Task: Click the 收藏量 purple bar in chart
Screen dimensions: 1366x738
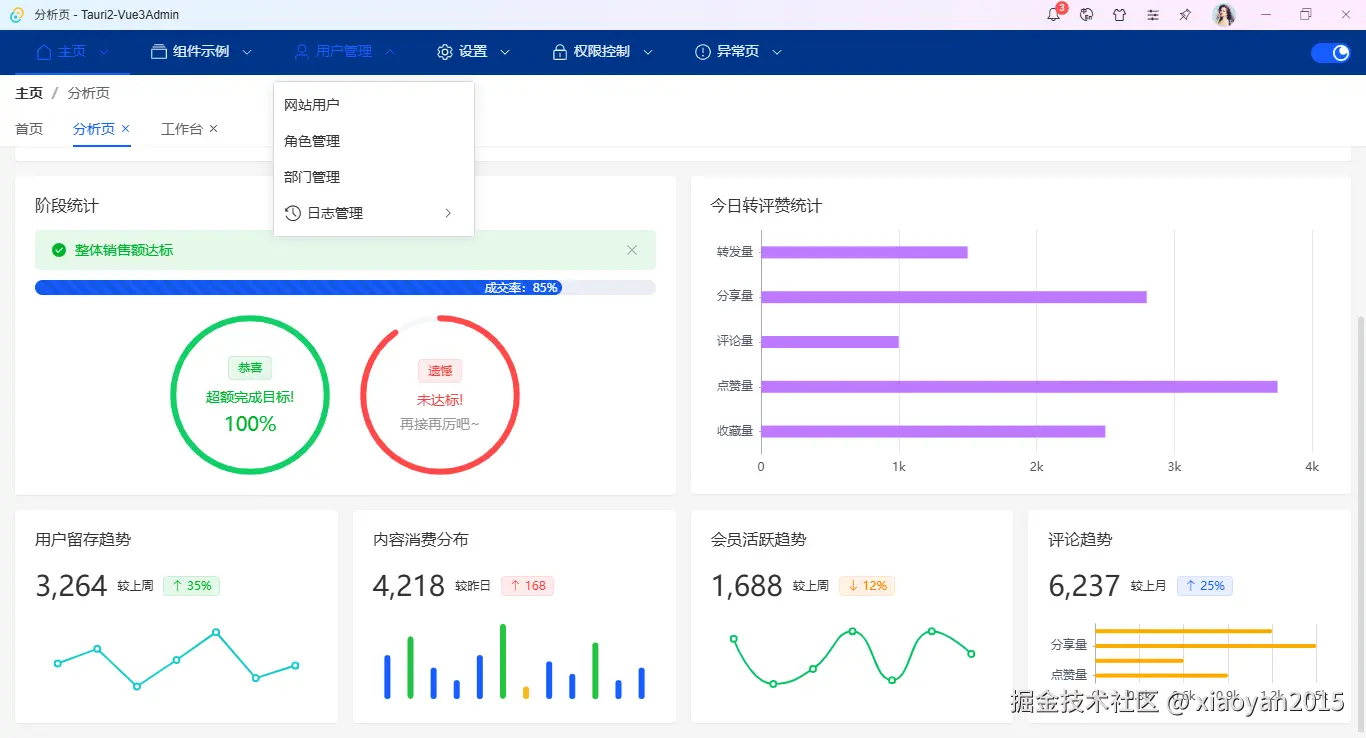Action: point(933,432)
